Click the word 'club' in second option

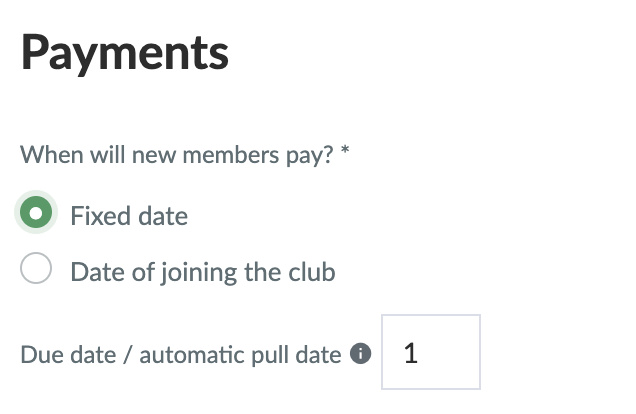312,271
